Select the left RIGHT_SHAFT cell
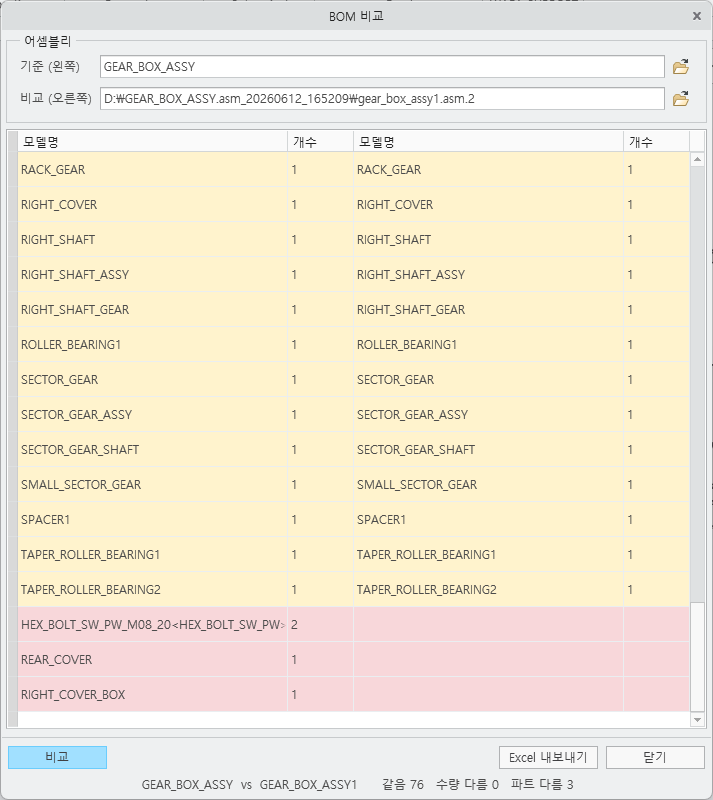713x800 pixels. [153, 239]
